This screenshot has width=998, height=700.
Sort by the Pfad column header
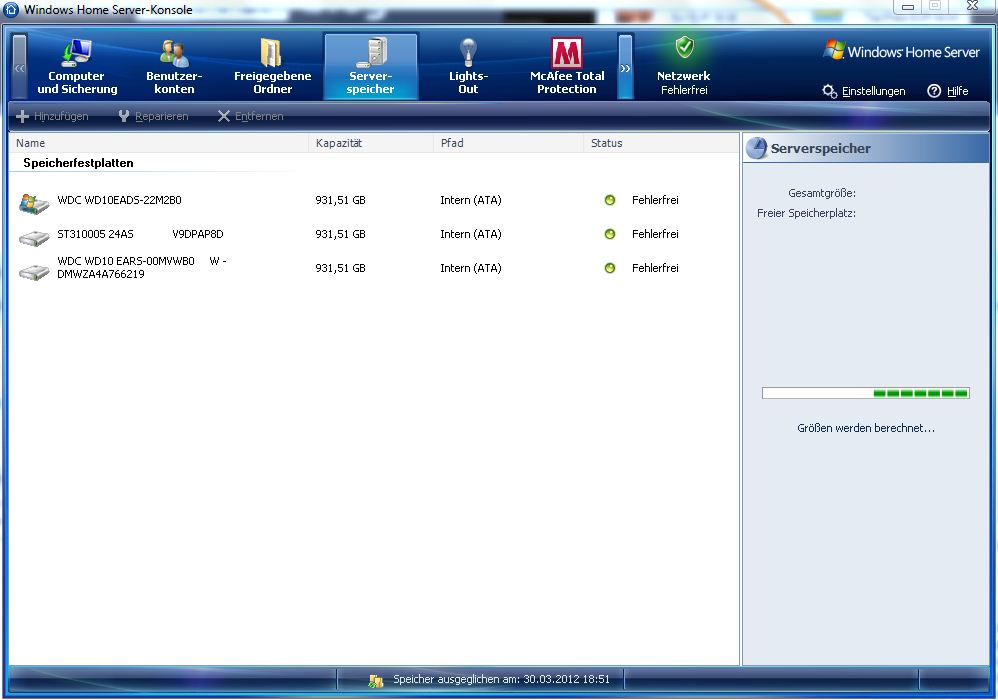[x=509, y=143]
